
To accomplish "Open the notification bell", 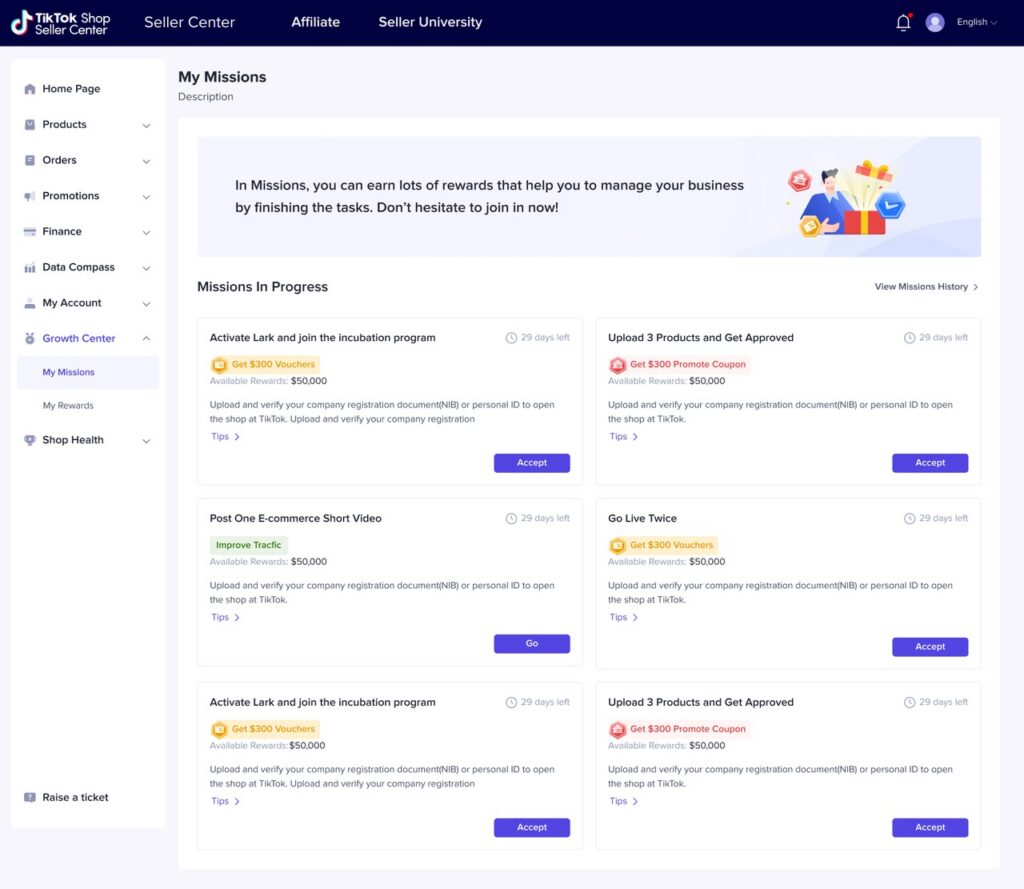I will pos(903,22).
